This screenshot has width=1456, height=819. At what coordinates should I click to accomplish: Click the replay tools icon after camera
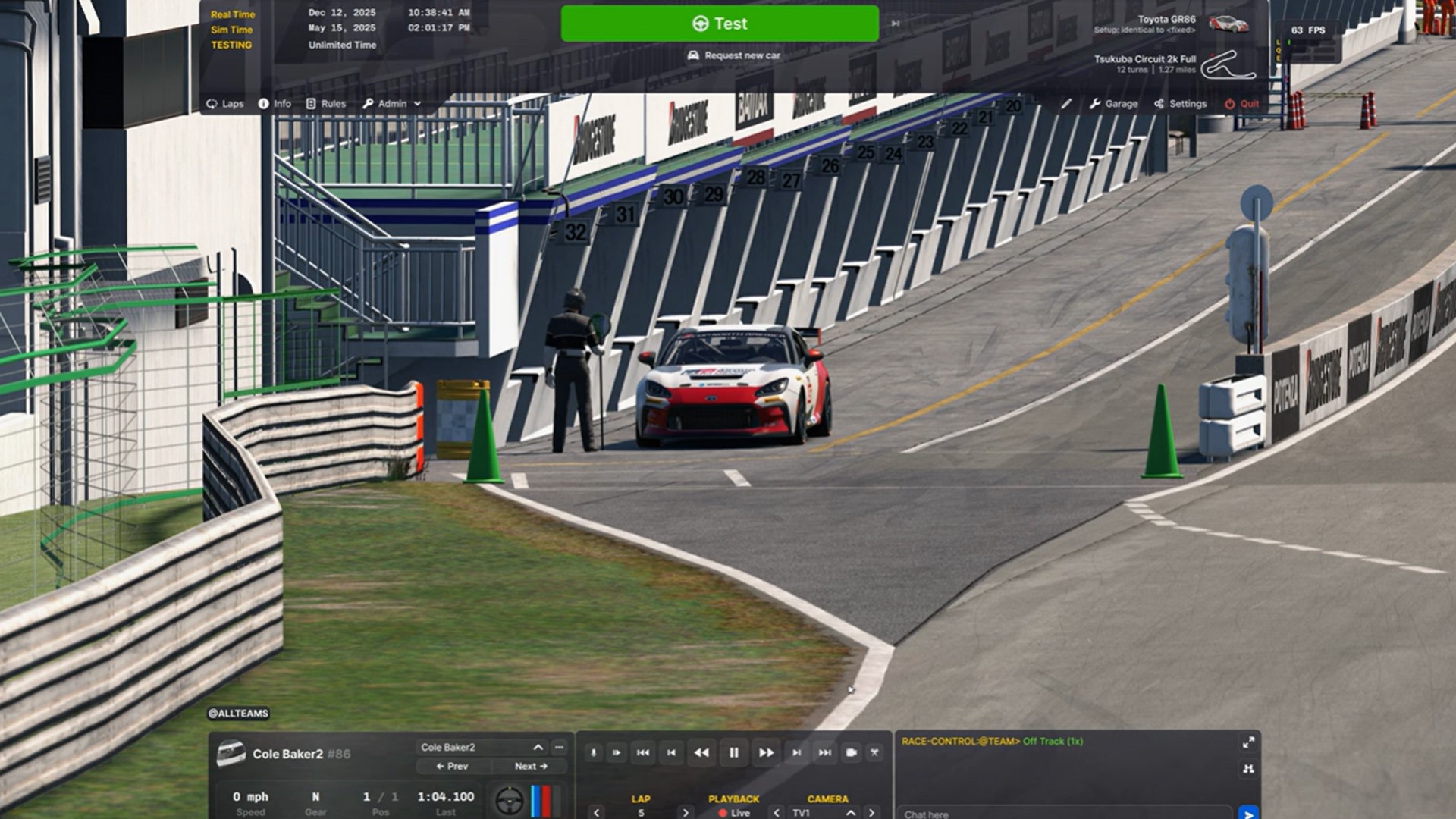874,753
